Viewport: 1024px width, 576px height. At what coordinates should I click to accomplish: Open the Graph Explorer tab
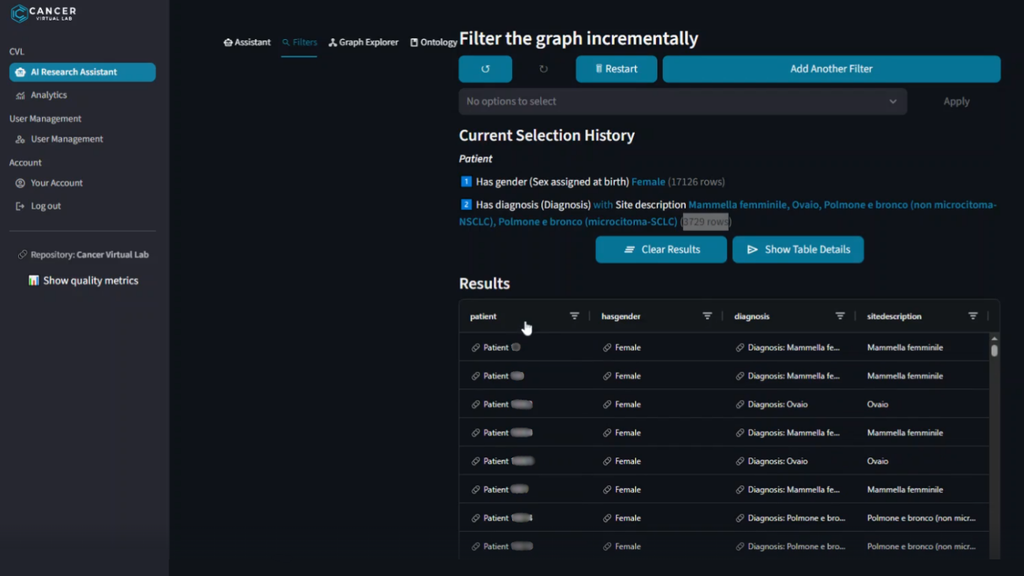pos(363,43)
